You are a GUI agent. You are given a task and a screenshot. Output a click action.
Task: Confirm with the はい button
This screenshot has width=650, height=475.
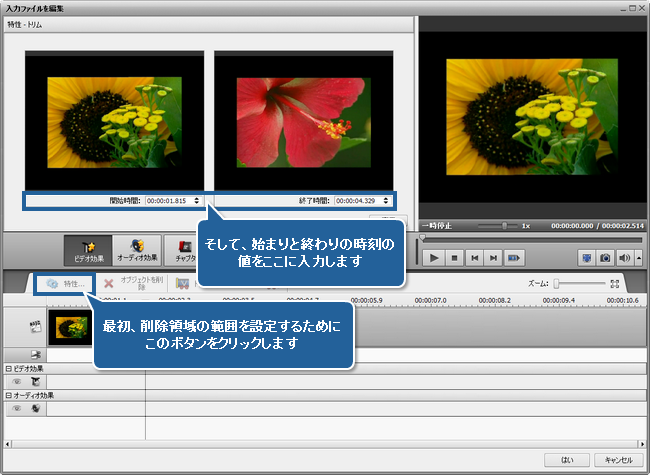point(567,460)
